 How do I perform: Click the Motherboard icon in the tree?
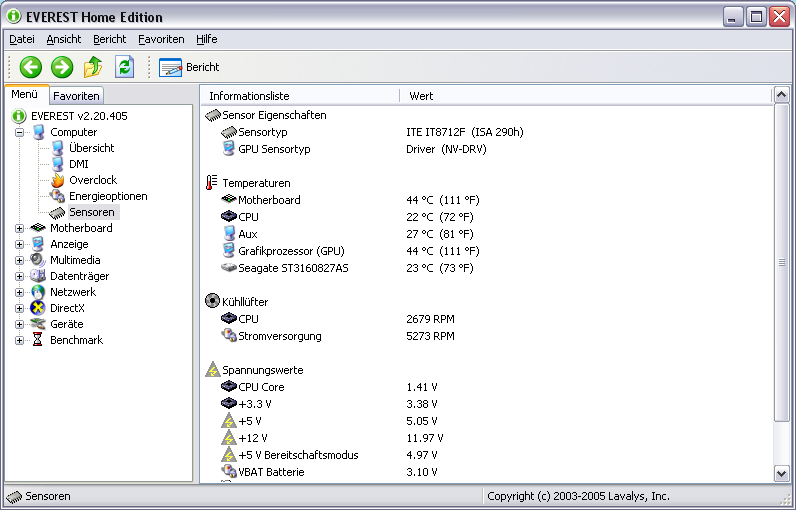click(x=38, y=228)
